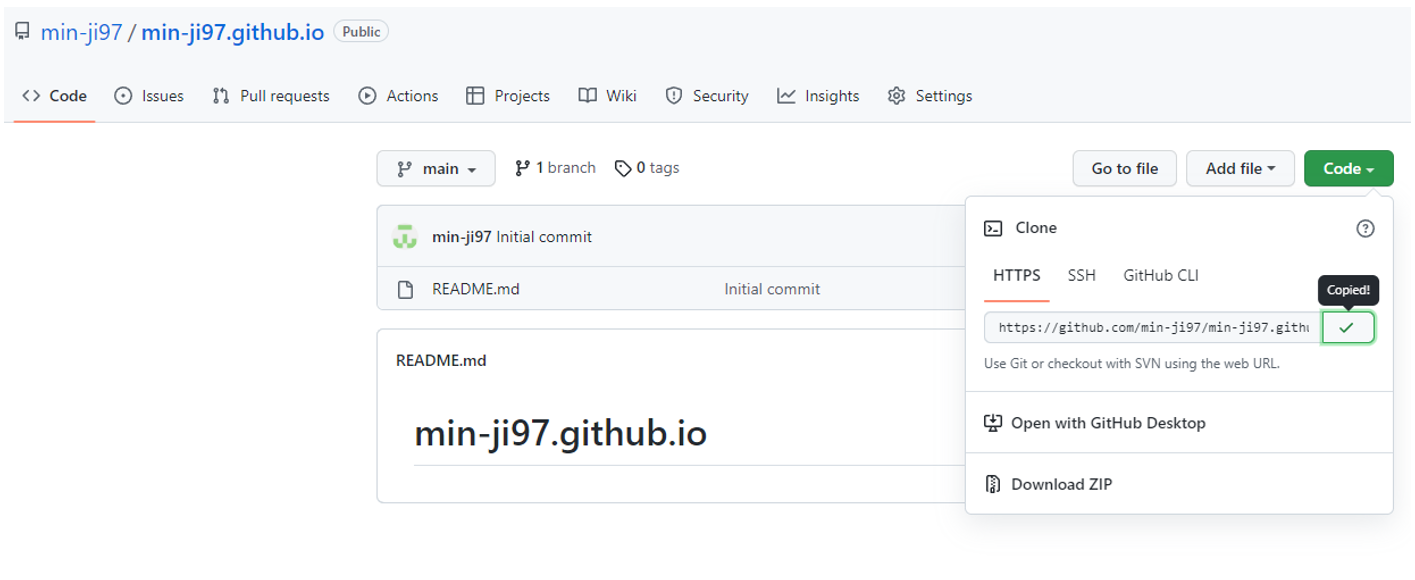Click the file icon next to README.md
The image size is (1415, 580).
pos(405,290)
